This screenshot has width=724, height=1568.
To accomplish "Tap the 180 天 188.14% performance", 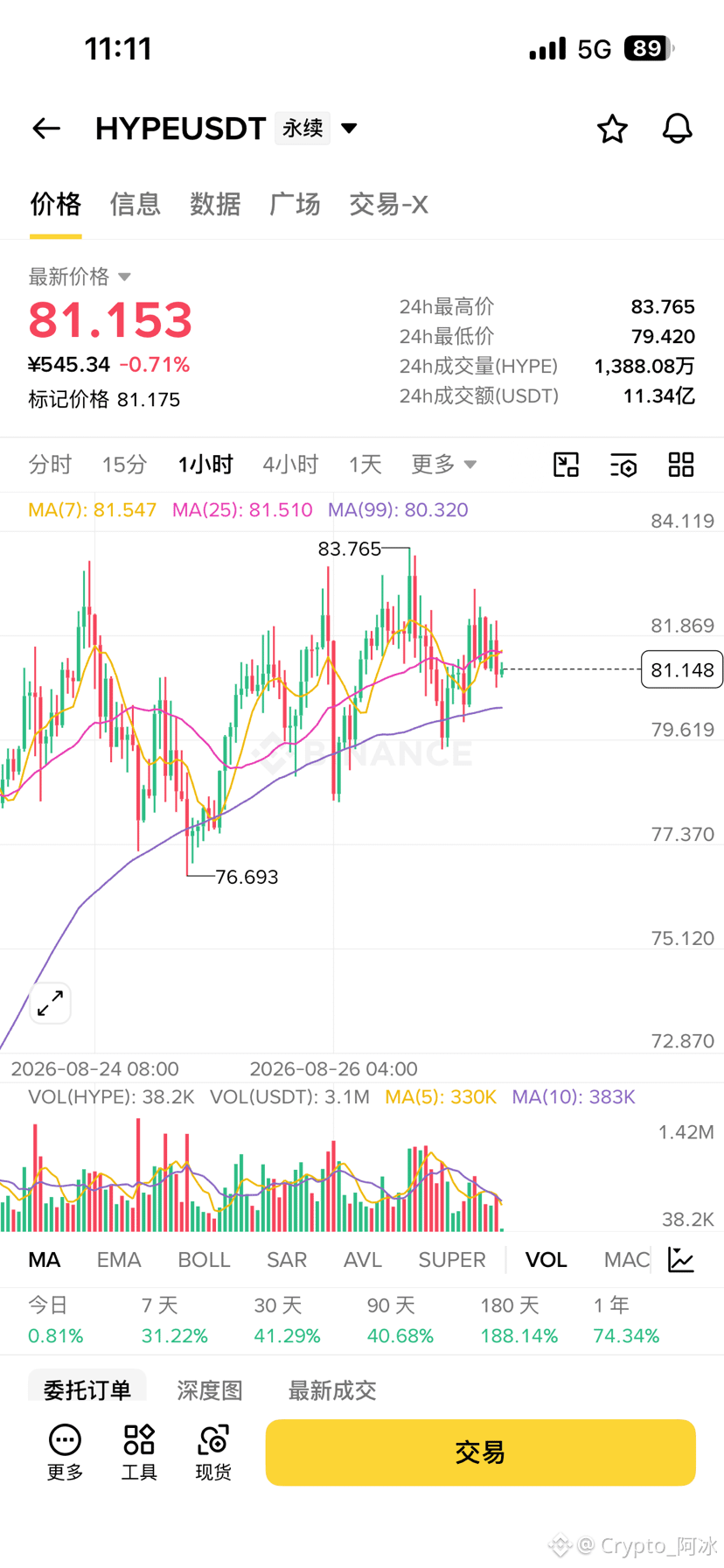I will coord(519,1320).
